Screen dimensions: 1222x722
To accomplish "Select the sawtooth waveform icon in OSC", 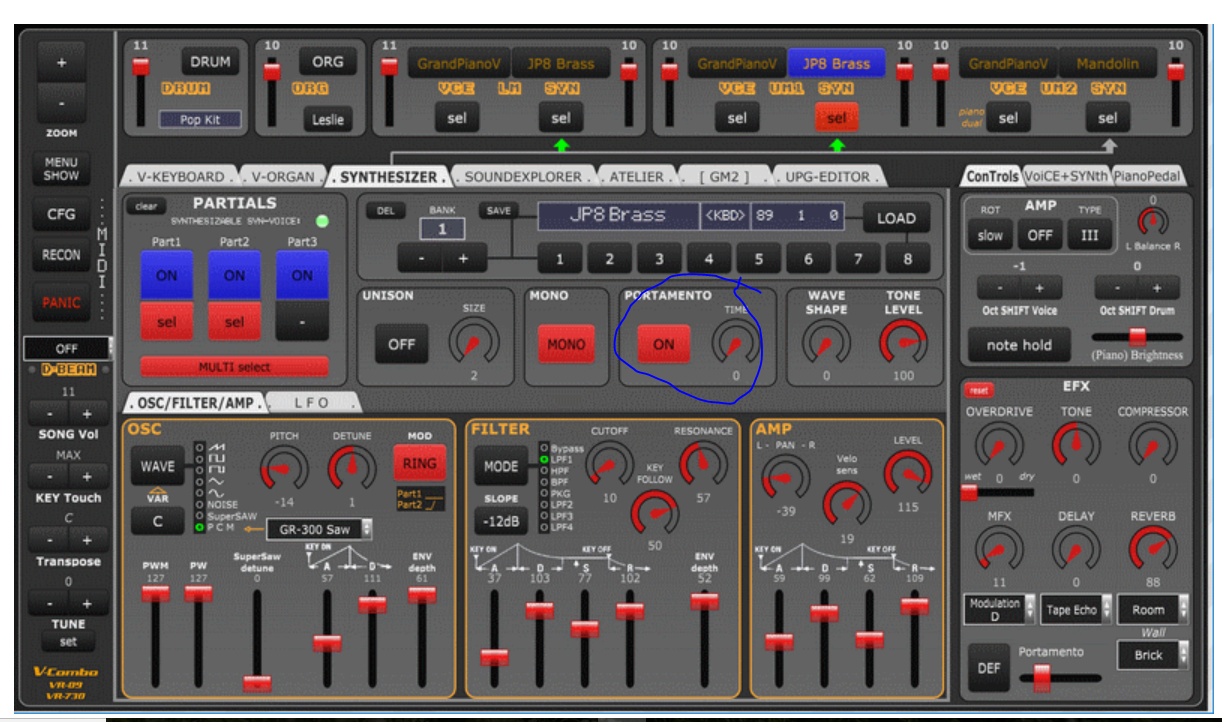I will point(216,445).
